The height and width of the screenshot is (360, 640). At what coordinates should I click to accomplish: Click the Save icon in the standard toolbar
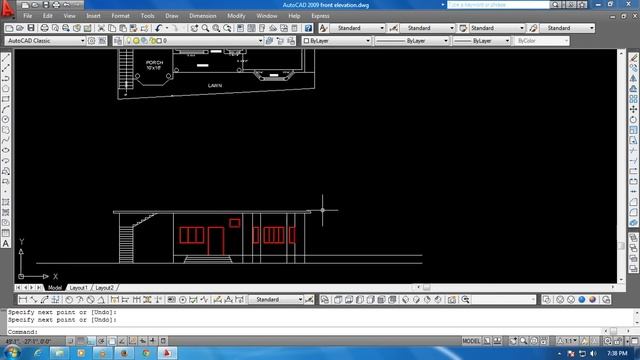point(31,28)
